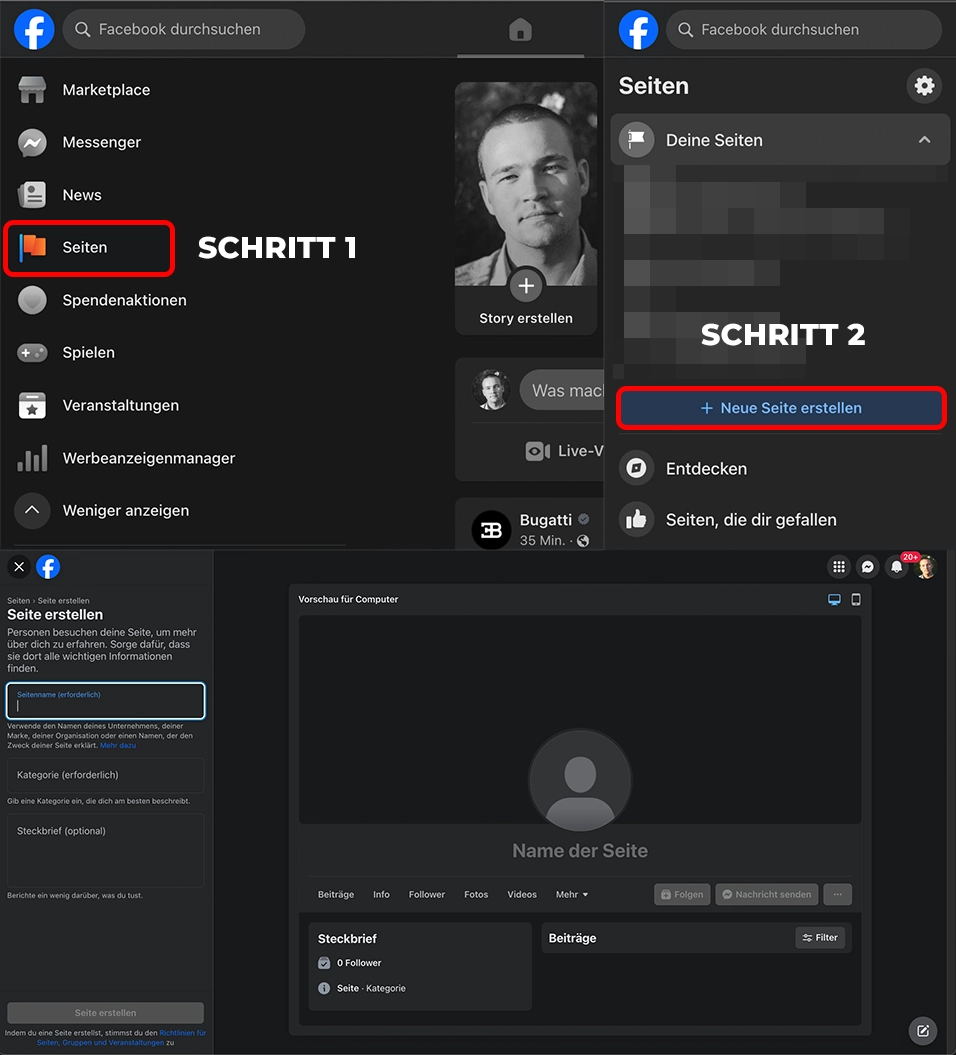This screenshot has height=1055, width=956.
Task: Open the account profile picture menu
Action: pos(927,567)
